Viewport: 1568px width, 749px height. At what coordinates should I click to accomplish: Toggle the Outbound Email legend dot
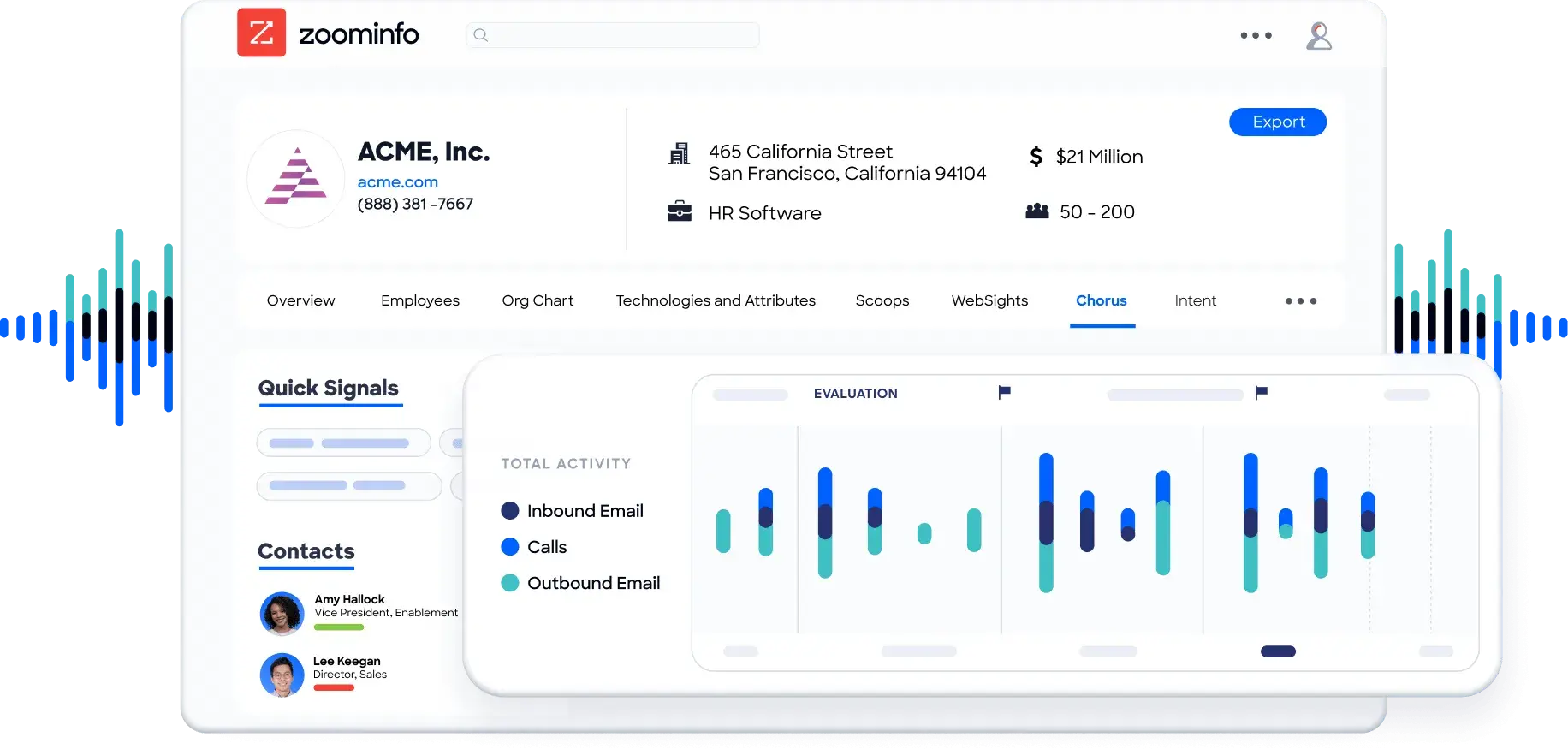point(510,583)
